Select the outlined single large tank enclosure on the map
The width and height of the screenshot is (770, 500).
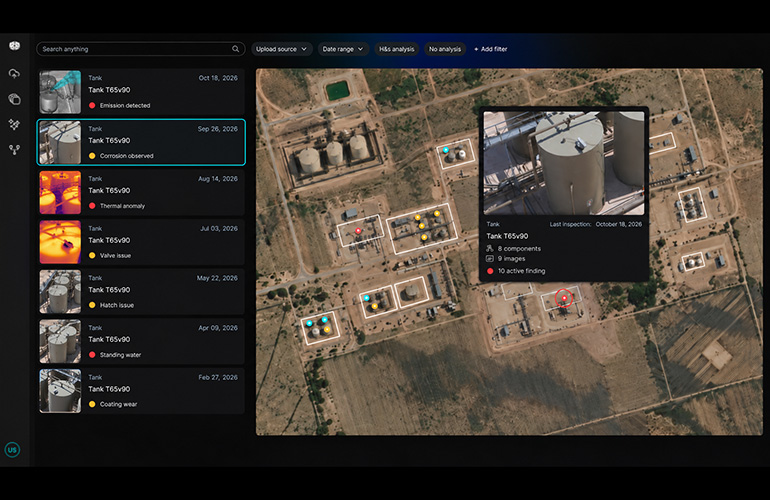point(412,292)
